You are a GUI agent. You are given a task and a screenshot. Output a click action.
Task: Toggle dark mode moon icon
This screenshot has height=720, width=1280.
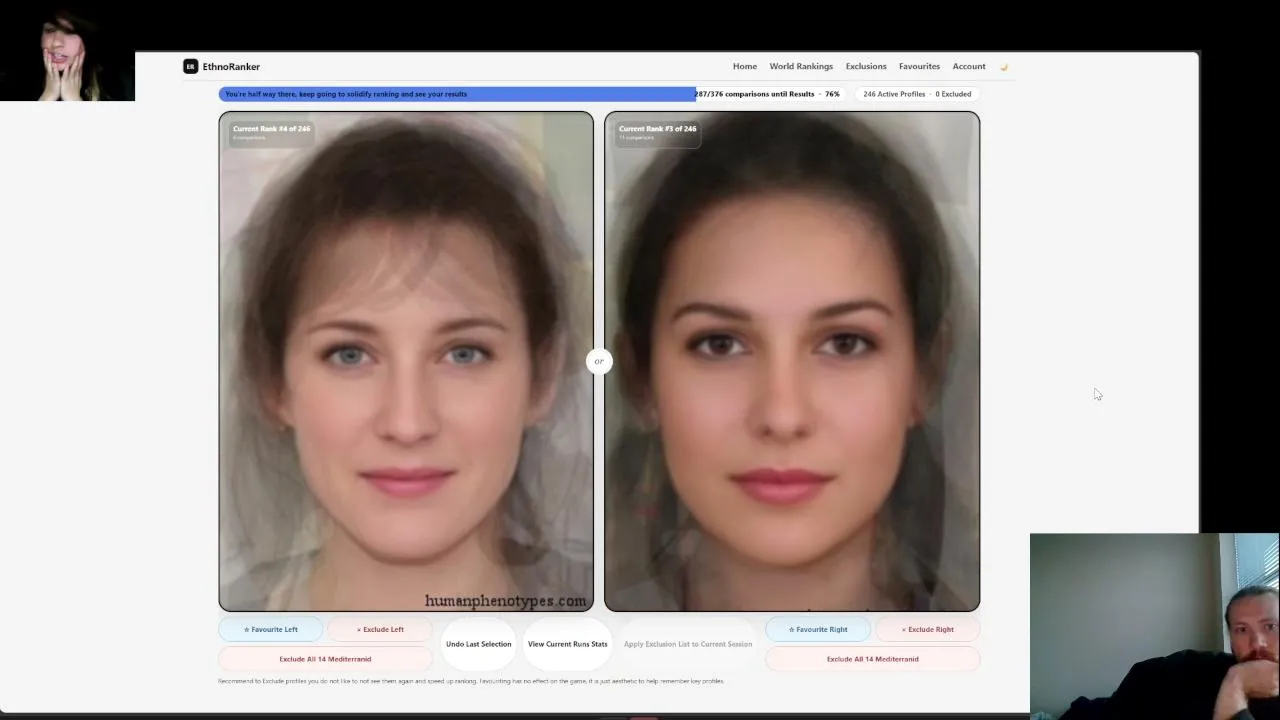tap(1004, 67)
